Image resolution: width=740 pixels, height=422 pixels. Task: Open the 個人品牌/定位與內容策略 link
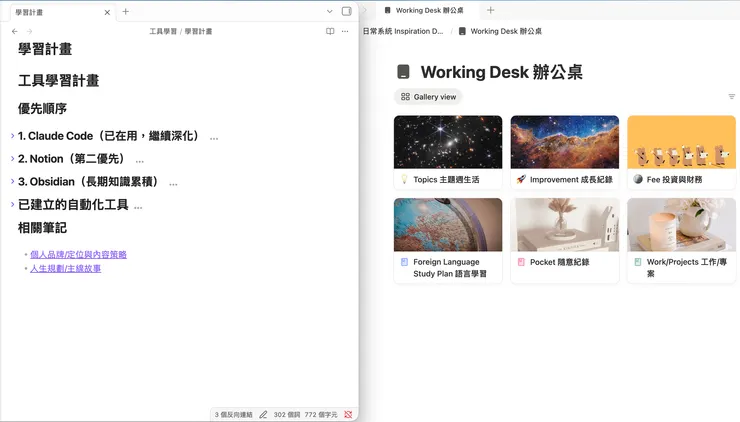point(78,254)
